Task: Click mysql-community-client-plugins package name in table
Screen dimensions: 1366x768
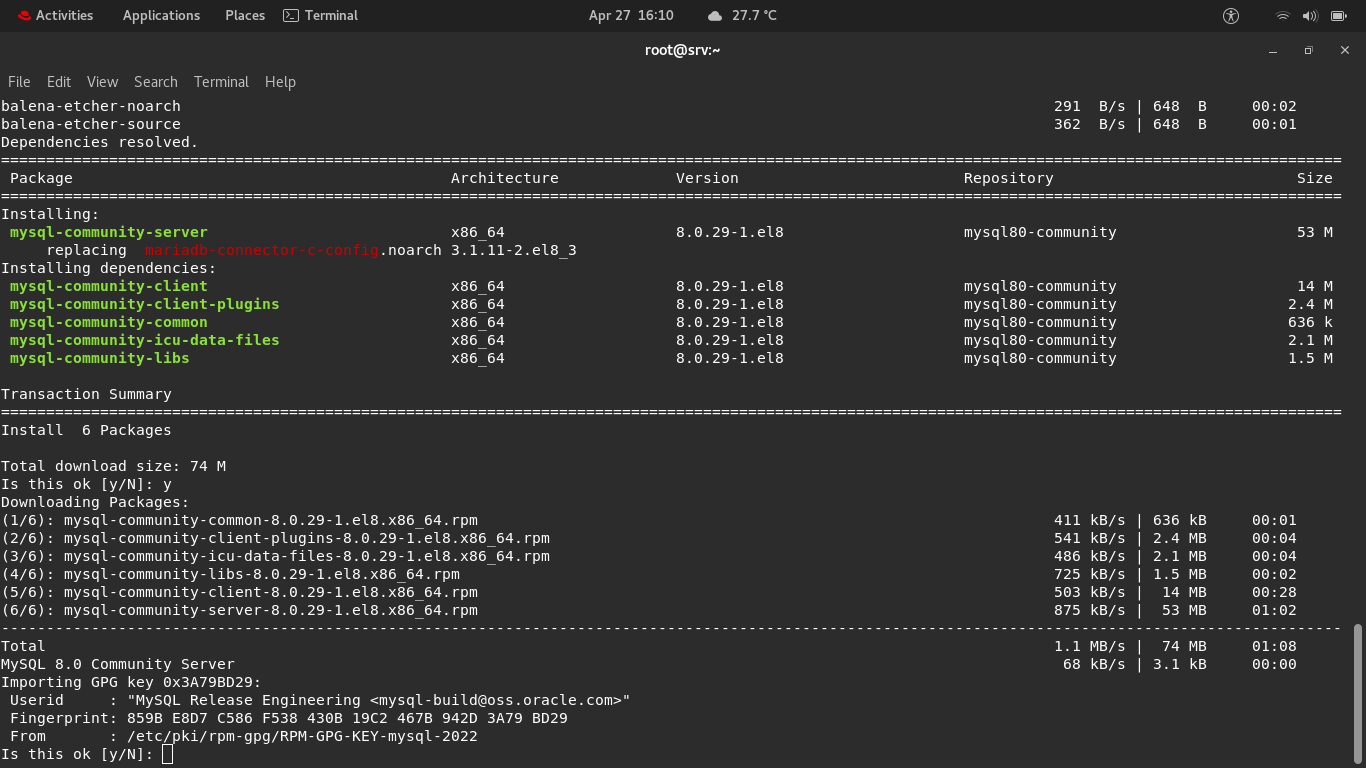Action: tap(145, 304)
